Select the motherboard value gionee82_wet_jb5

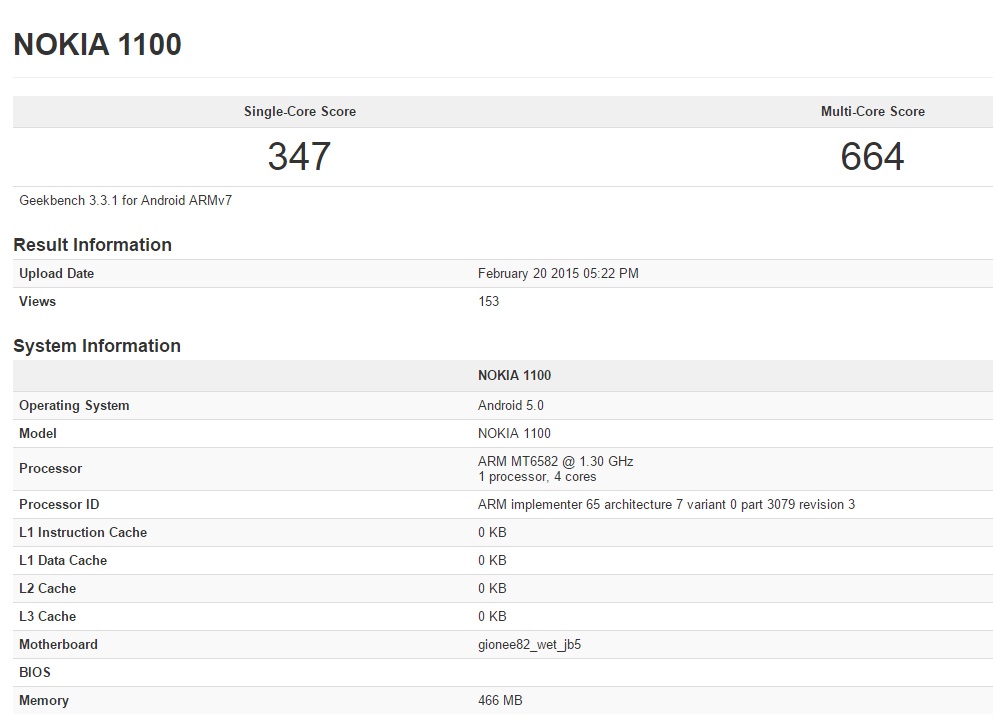pyautogui.click(x=529, y=644)
